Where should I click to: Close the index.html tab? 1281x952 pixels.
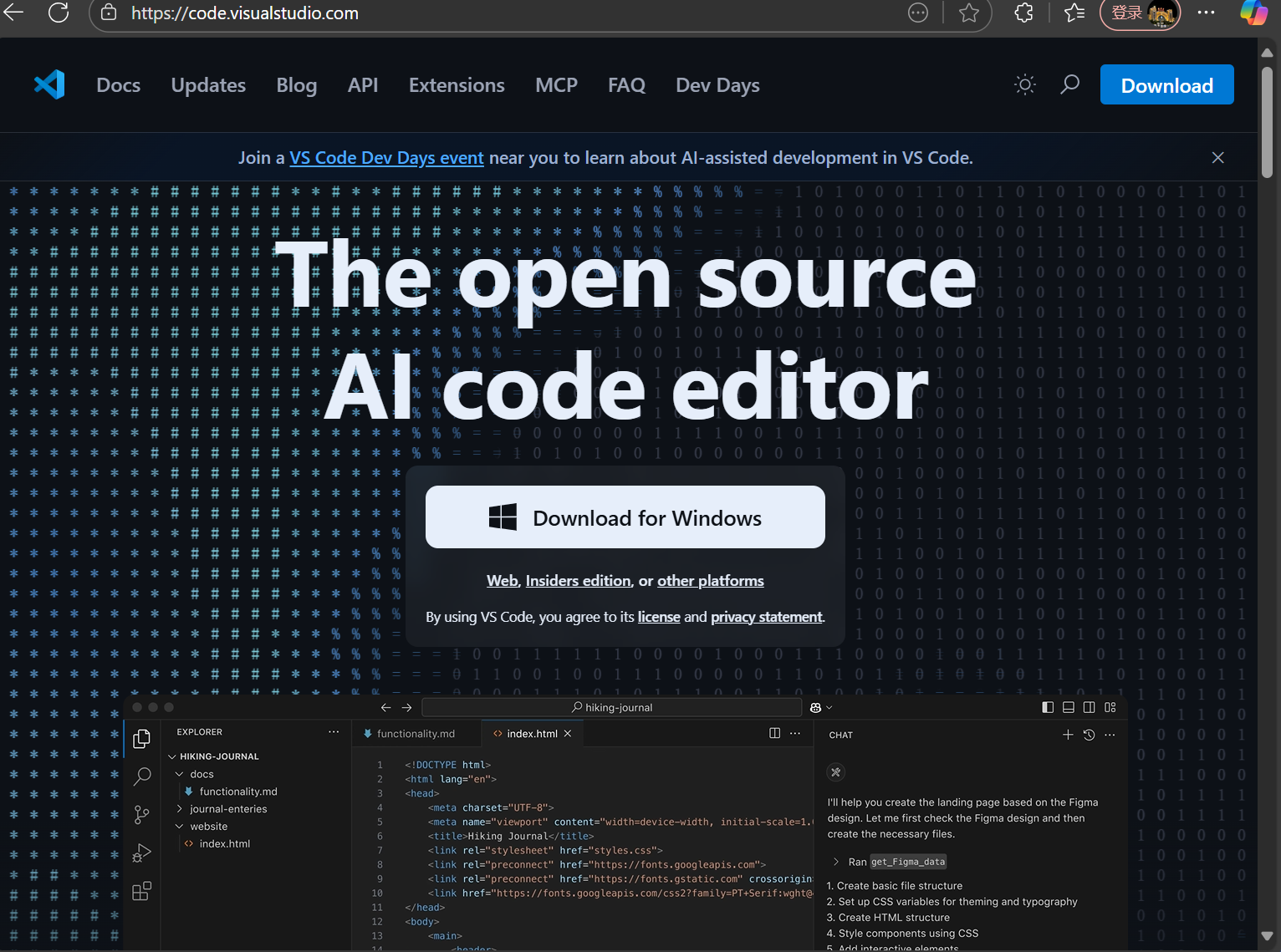[568, 734]
